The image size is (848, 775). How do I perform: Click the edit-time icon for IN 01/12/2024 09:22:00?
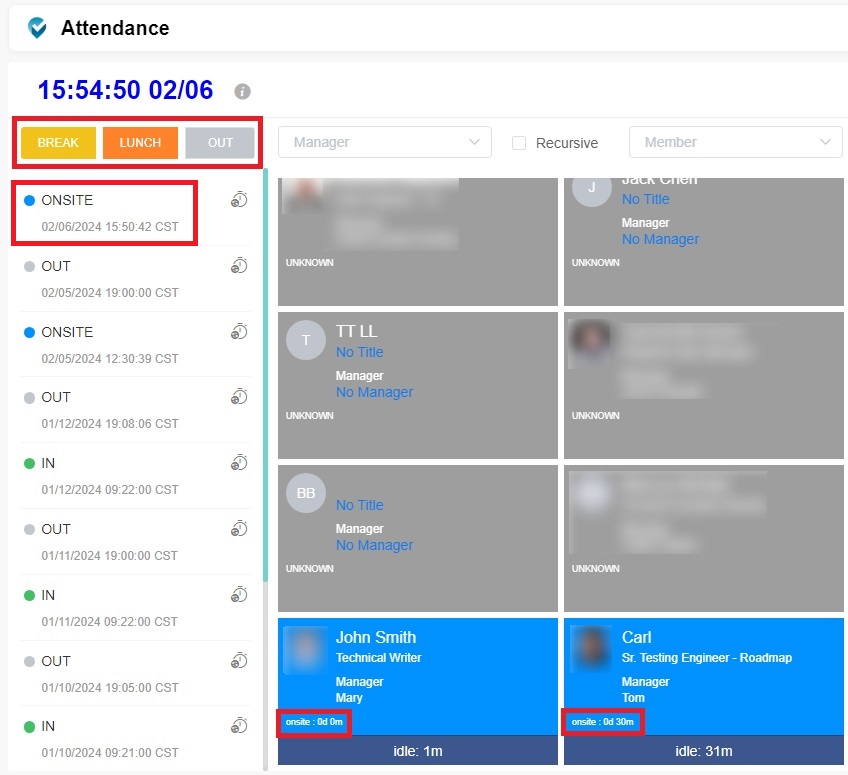(x=238, y=463)
